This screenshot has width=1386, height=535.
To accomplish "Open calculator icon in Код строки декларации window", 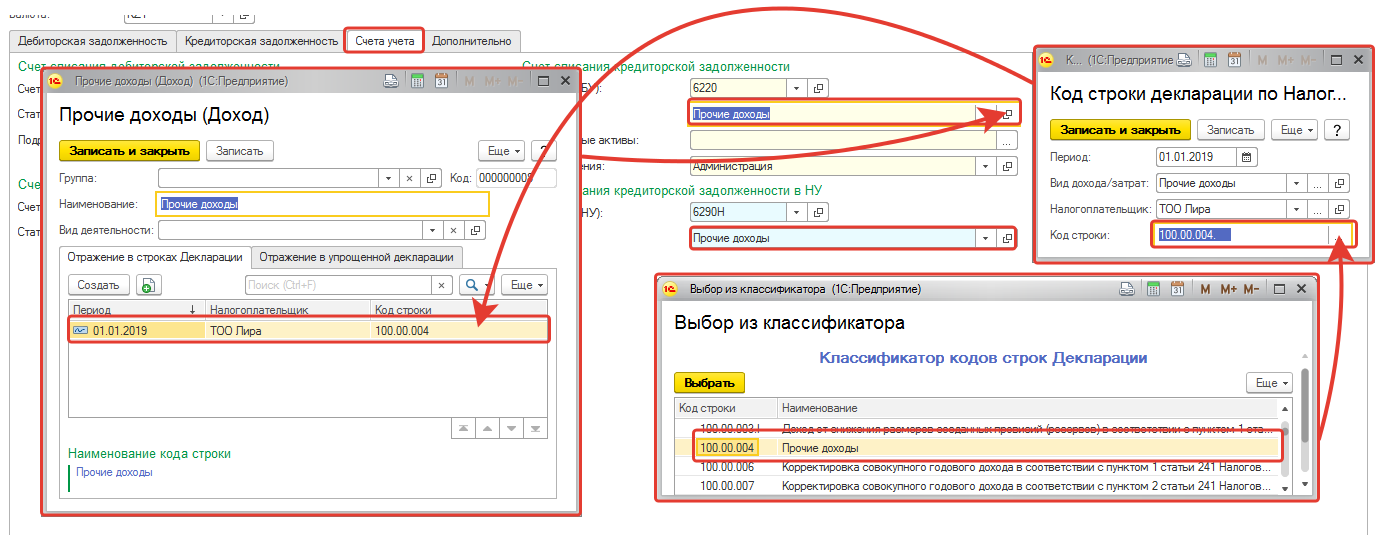I will pyautogui.click(x=1211, y=60).
